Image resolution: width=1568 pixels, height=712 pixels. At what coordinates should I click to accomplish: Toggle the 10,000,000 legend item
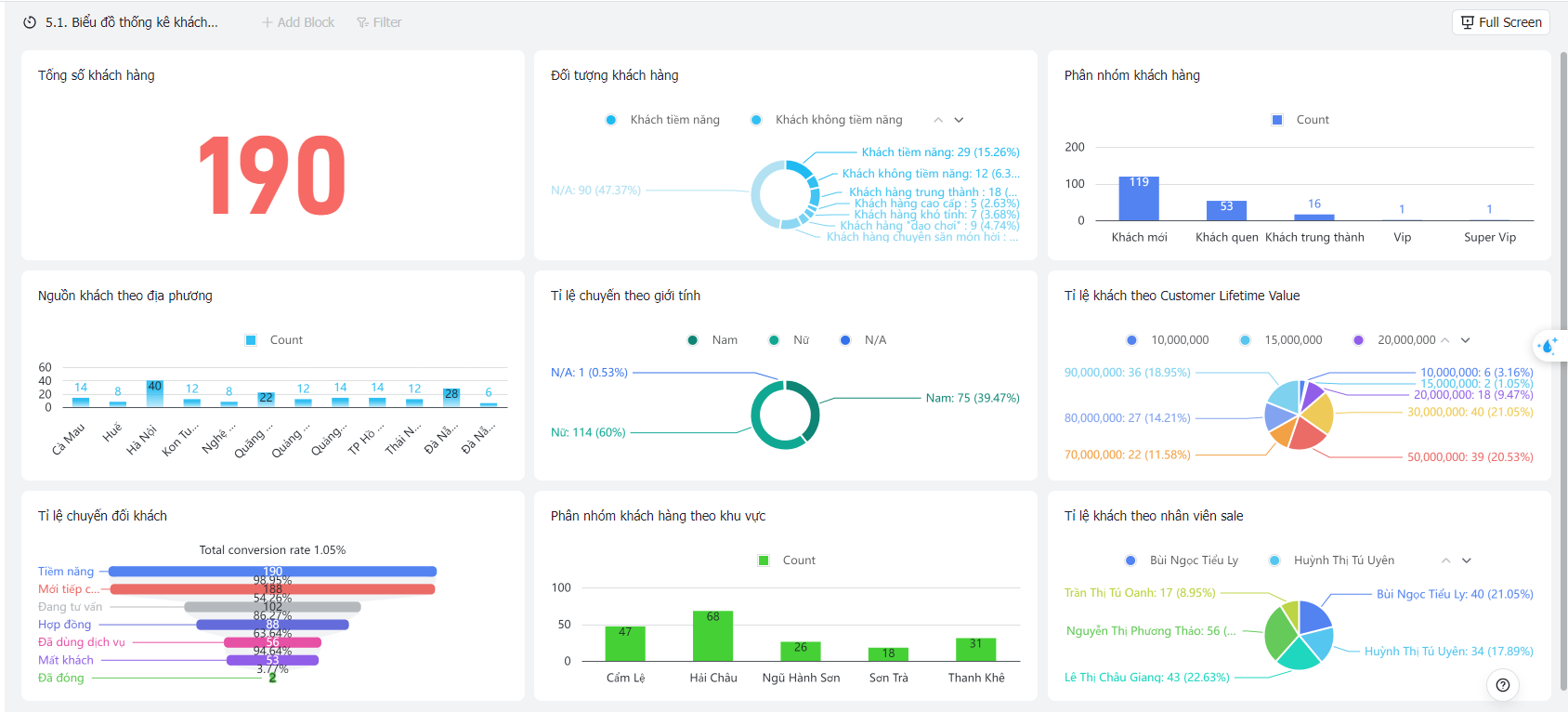click(x=1168, y=340)
